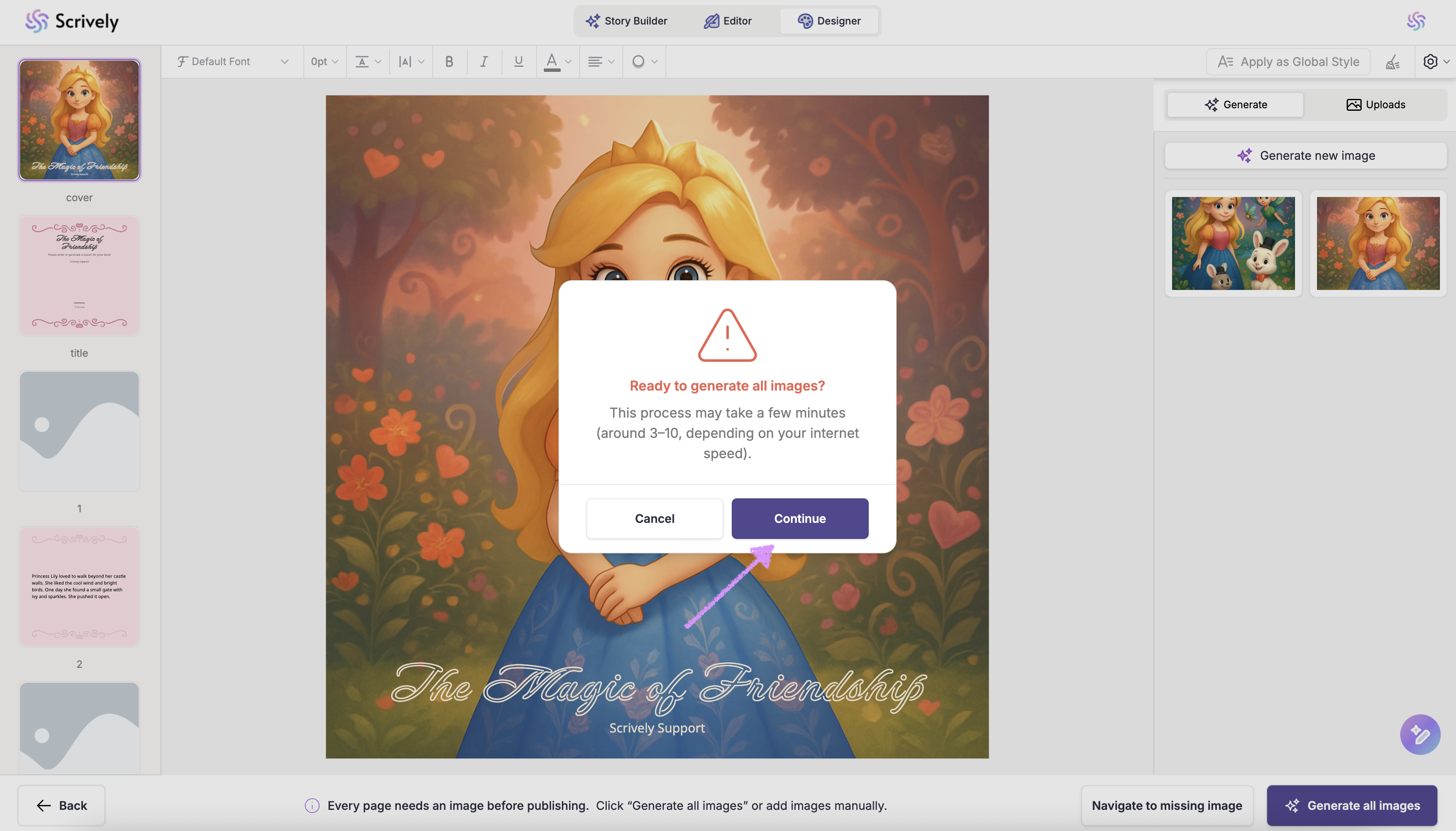Cancel the generate images dialog
The image size is (1456, 831).
point(654,518)
